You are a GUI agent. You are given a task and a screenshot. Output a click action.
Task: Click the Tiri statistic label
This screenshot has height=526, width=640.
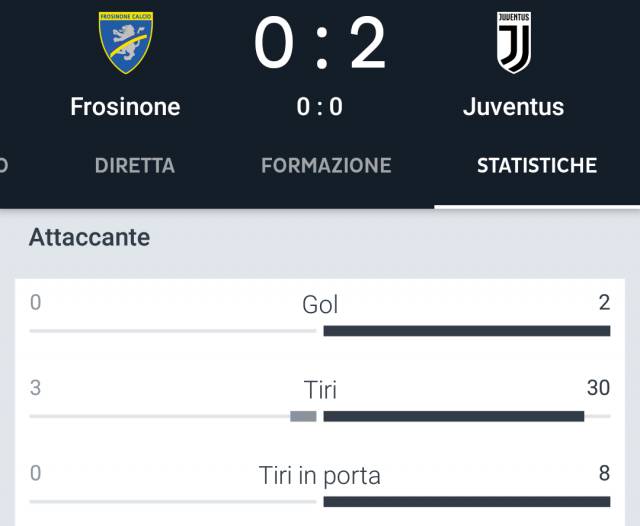[320, 390]
